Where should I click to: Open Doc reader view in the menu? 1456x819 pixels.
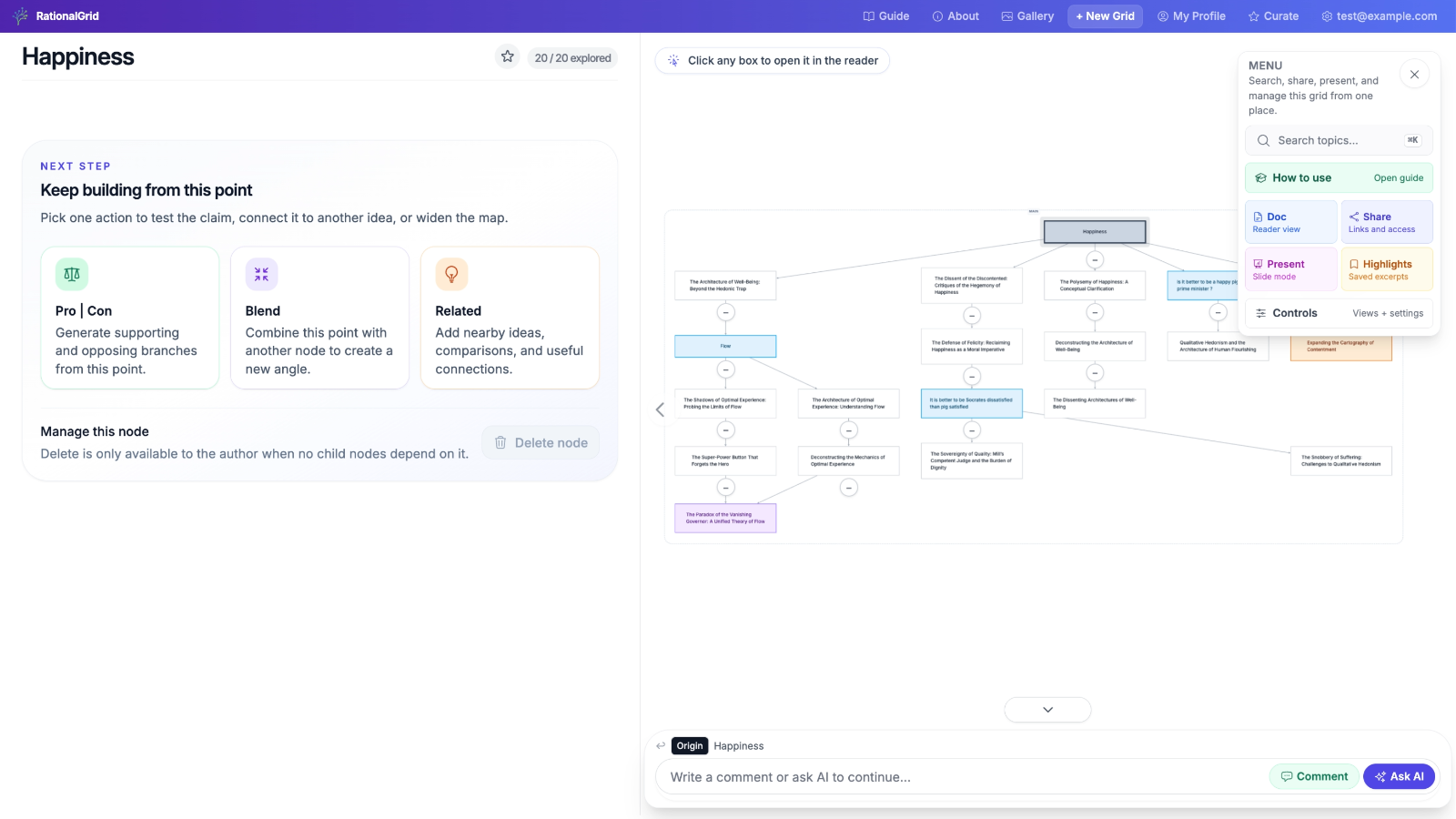coord(1290,222)
